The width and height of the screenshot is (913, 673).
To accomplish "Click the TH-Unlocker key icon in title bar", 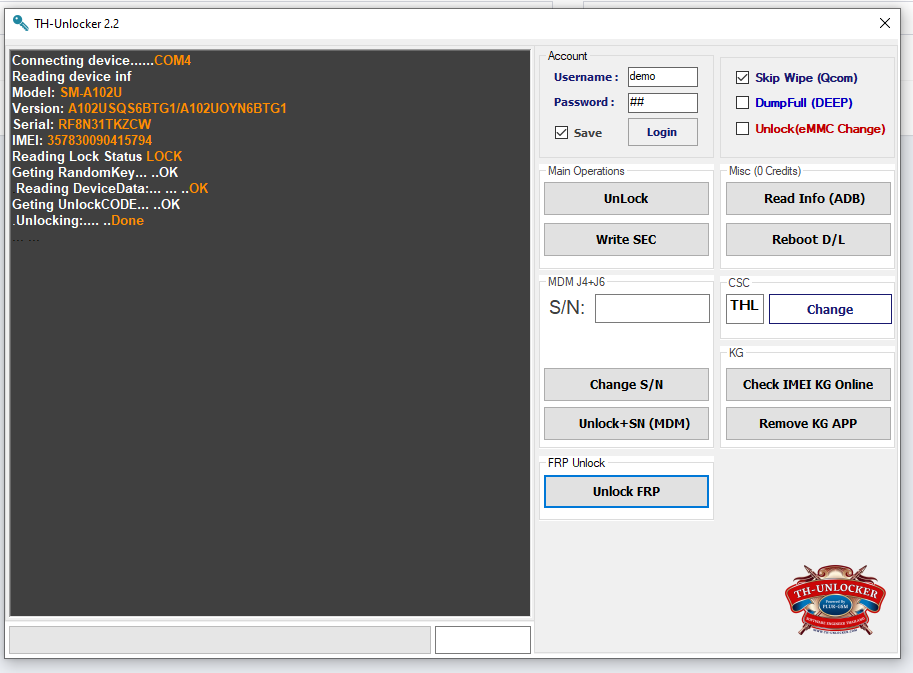I will 20,23.
